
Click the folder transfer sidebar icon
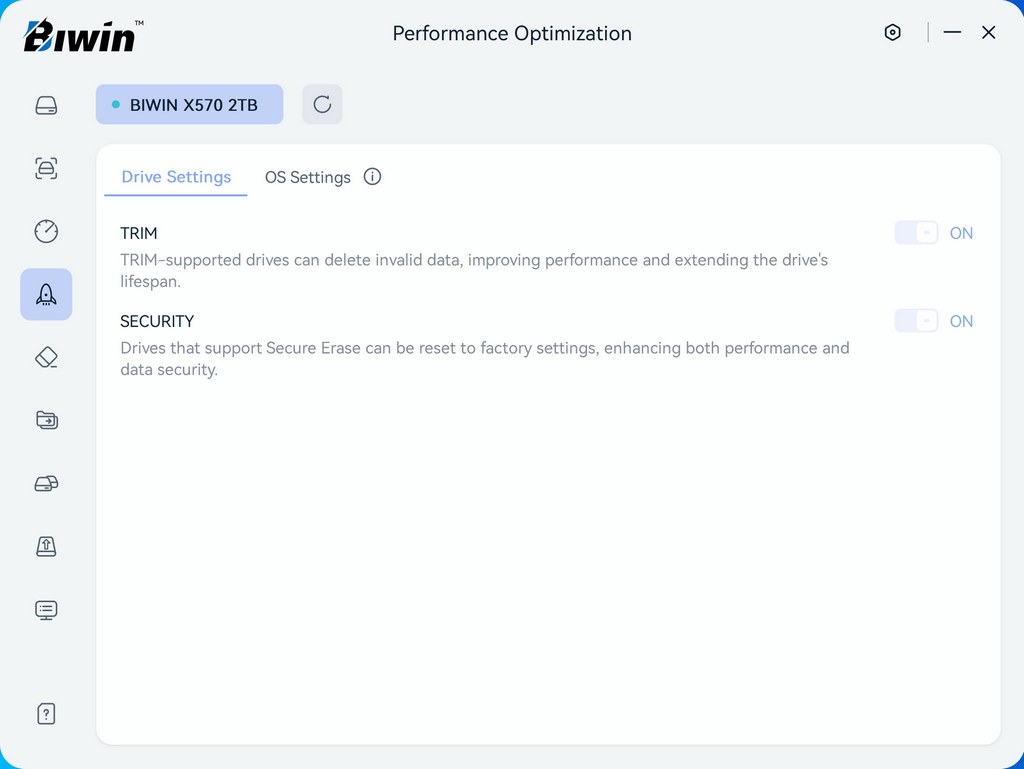(46, 420)
